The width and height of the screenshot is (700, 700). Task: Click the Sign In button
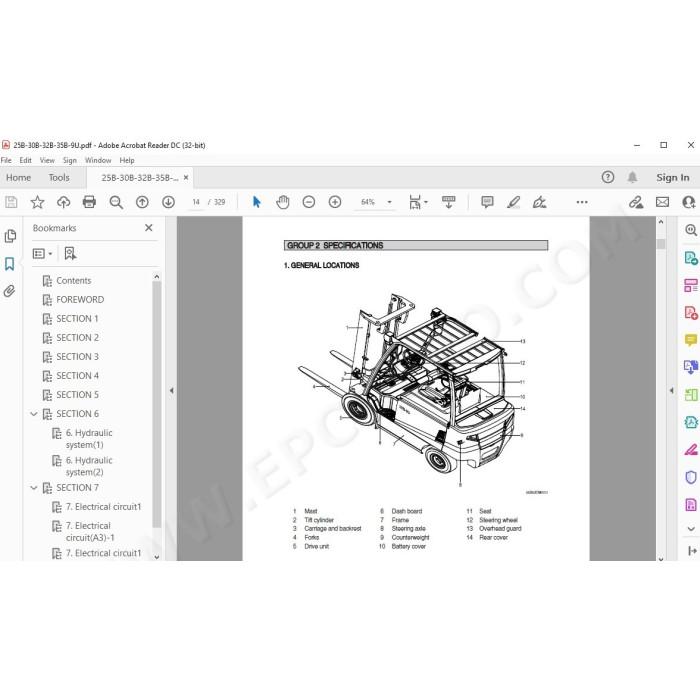click(672, 178)
